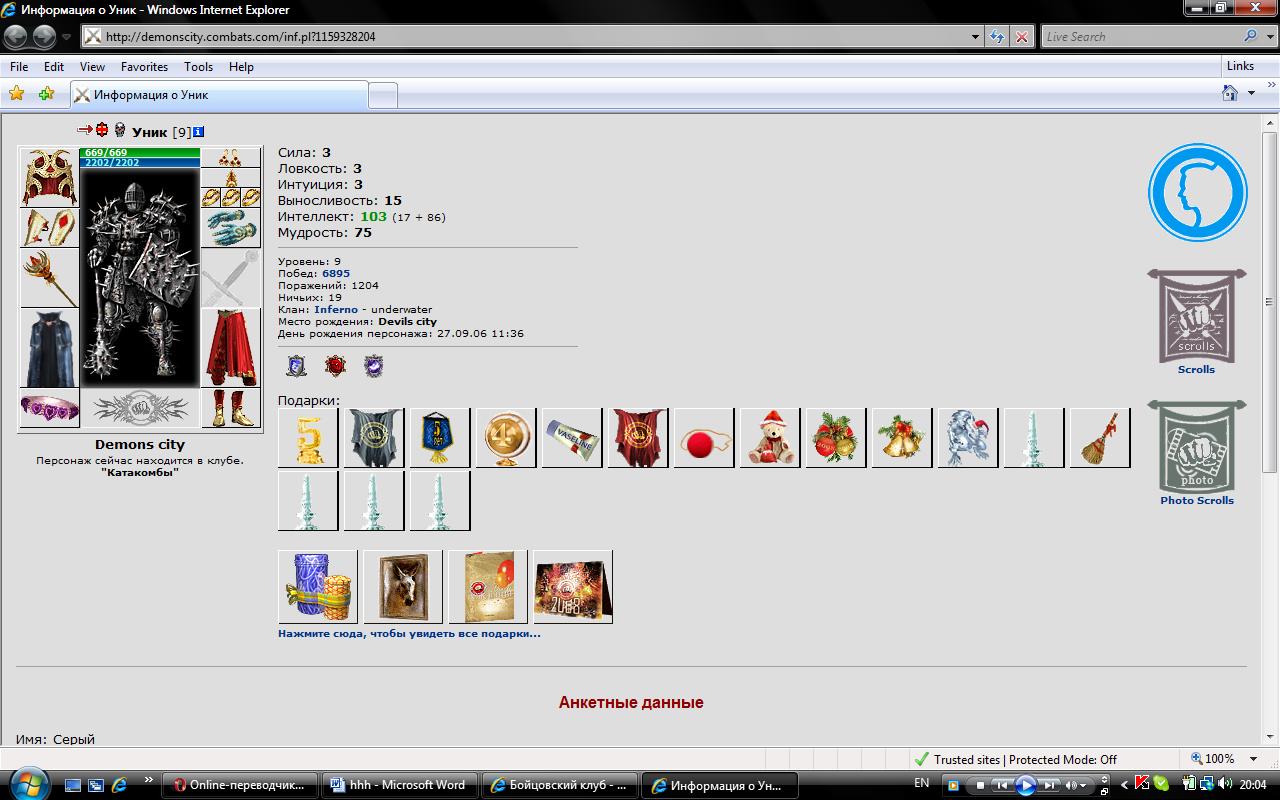
Task: Click the equipped blue cloak armor slot
Action: coord(49,348)
